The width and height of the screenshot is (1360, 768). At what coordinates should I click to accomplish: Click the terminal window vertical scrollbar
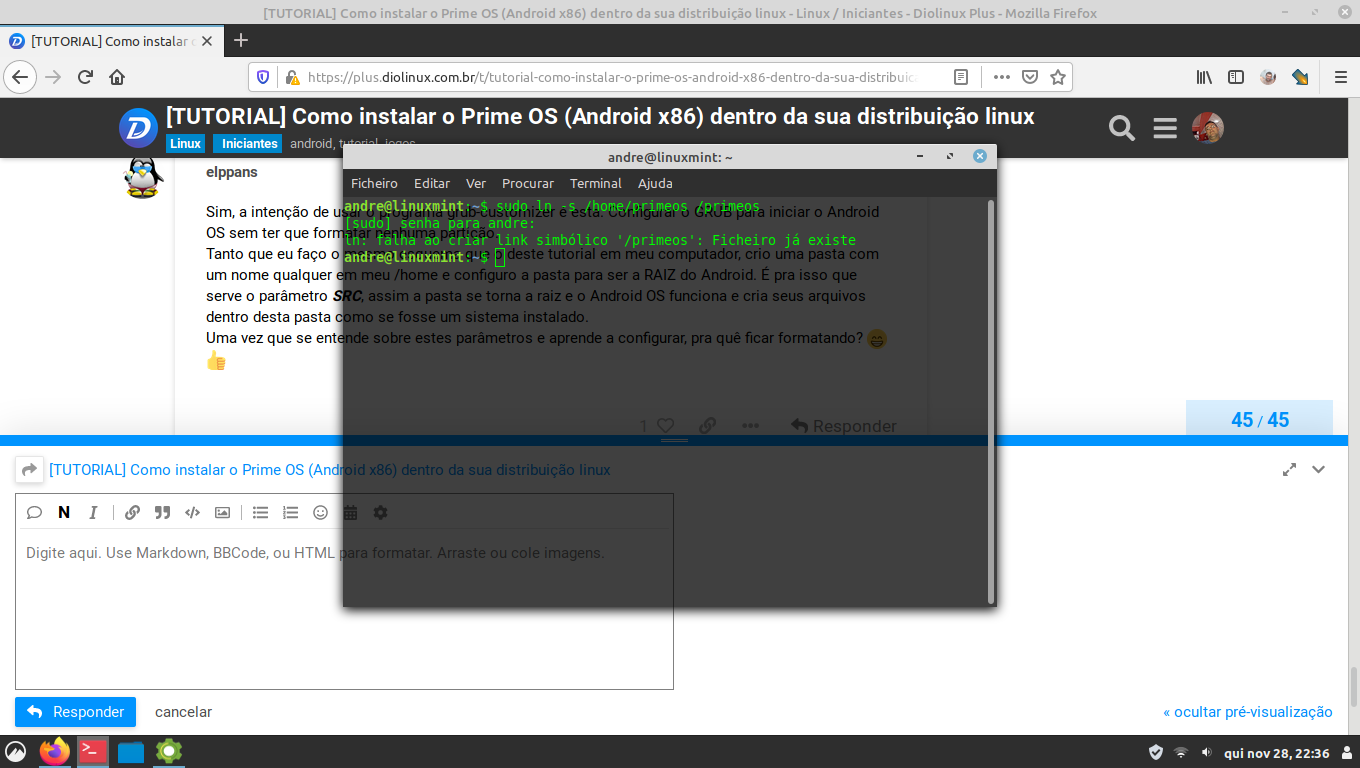(x=991, y=401)
